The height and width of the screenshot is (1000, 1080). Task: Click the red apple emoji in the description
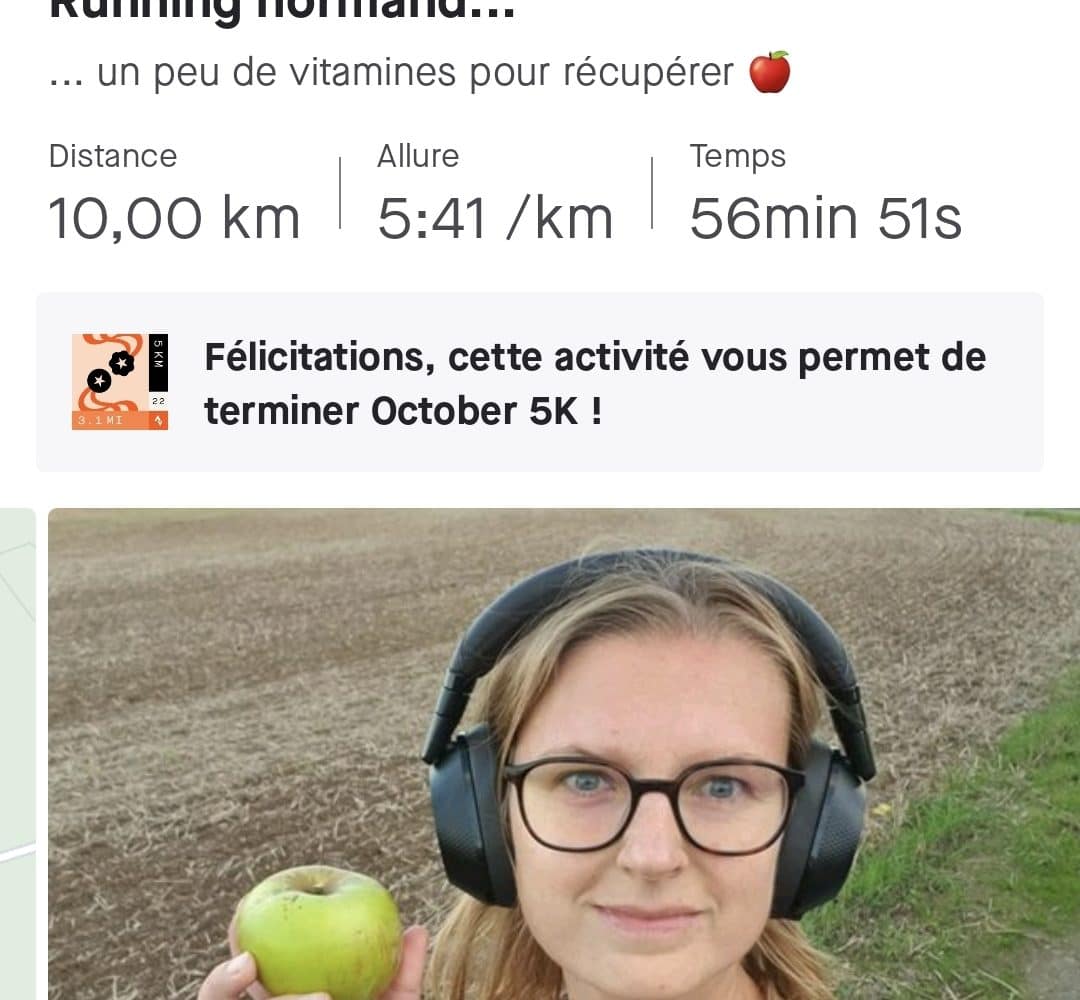point(769,72)
